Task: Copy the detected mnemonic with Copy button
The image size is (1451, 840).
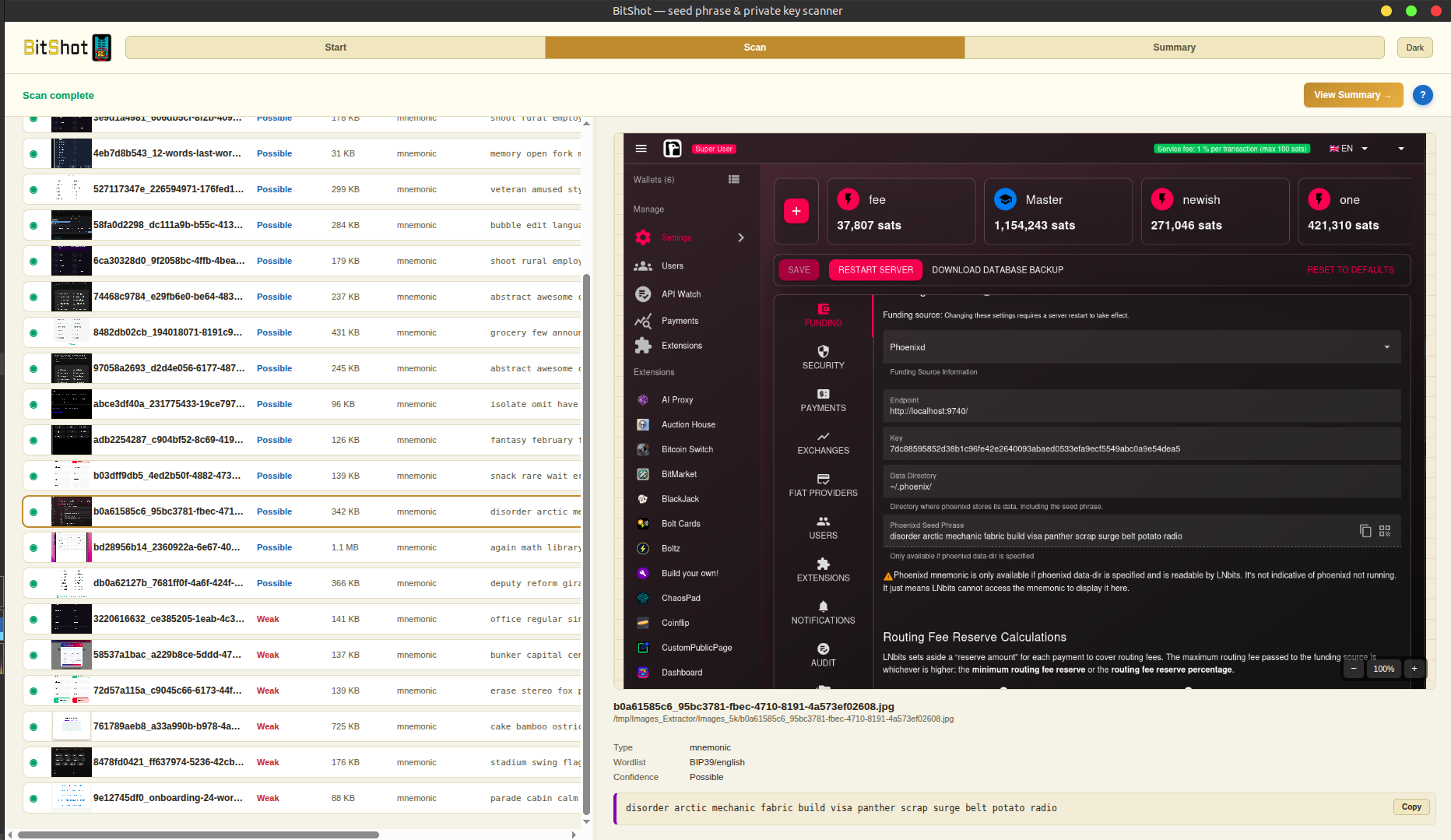Action: [x=1411, y=807]
